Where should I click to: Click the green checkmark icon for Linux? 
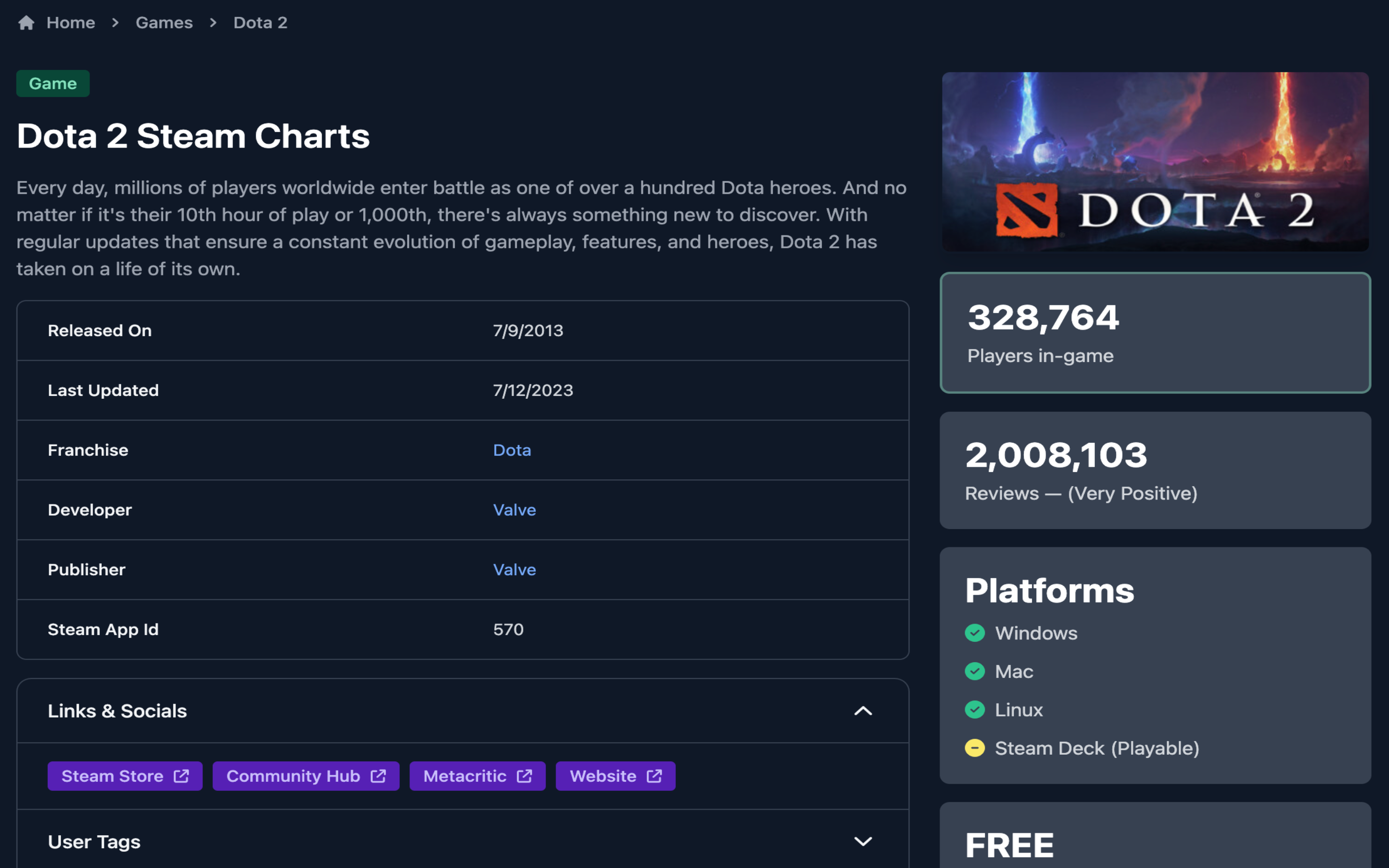[975, 709]
